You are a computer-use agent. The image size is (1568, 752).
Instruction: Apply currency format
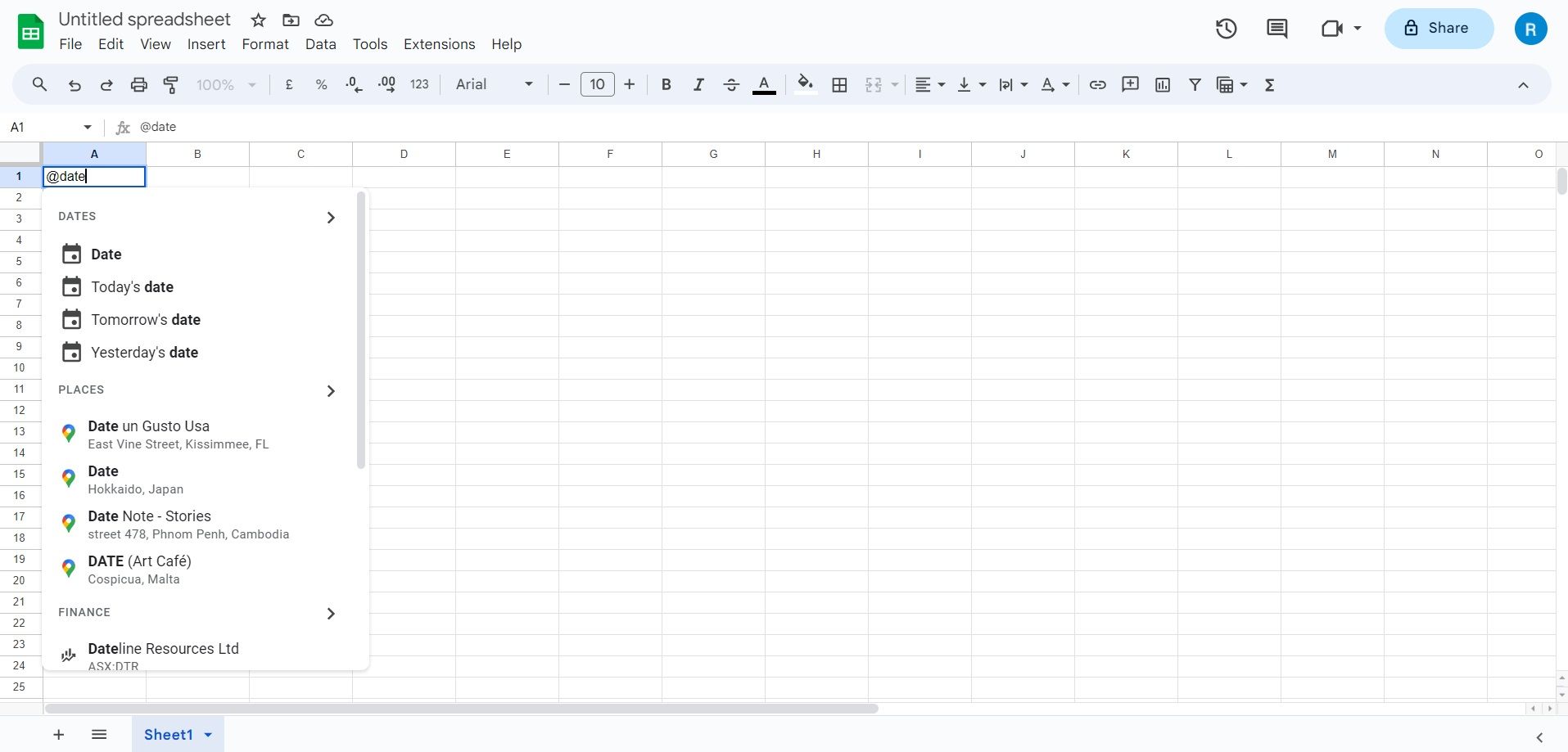click(x=288, y=84)
